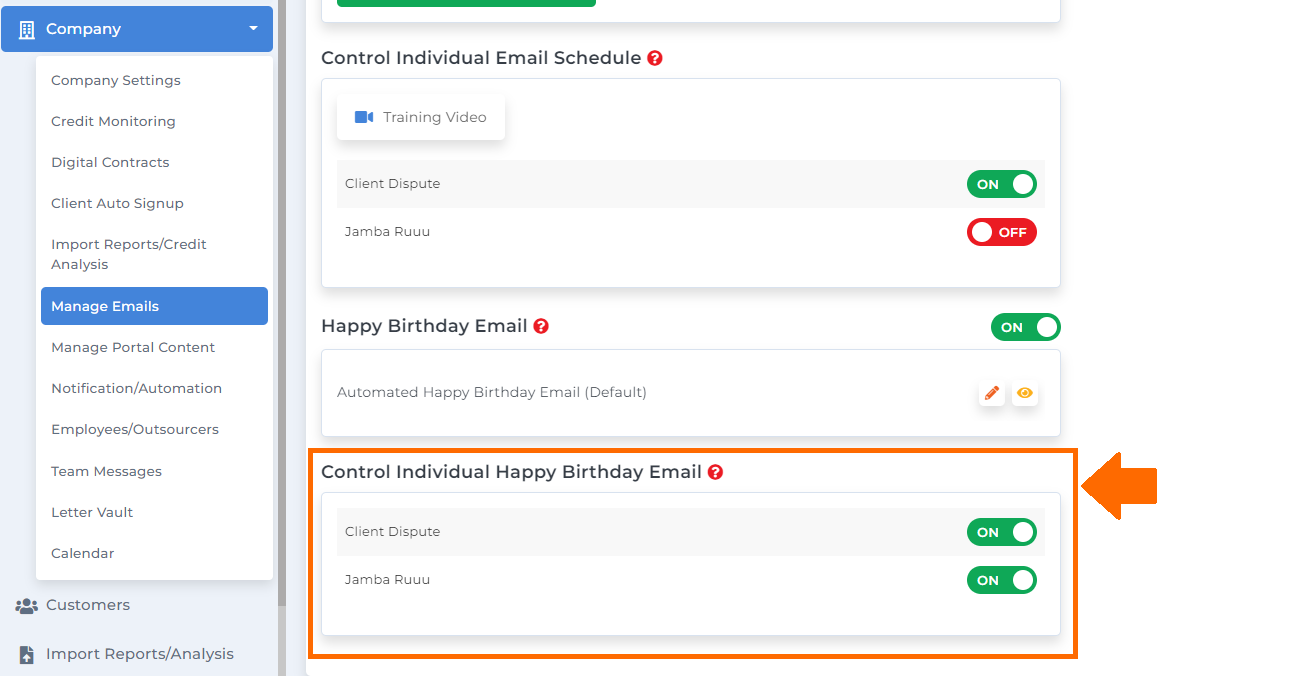
Task: Click the sidebar vertical scrollbar
Action: click(282, 300)
